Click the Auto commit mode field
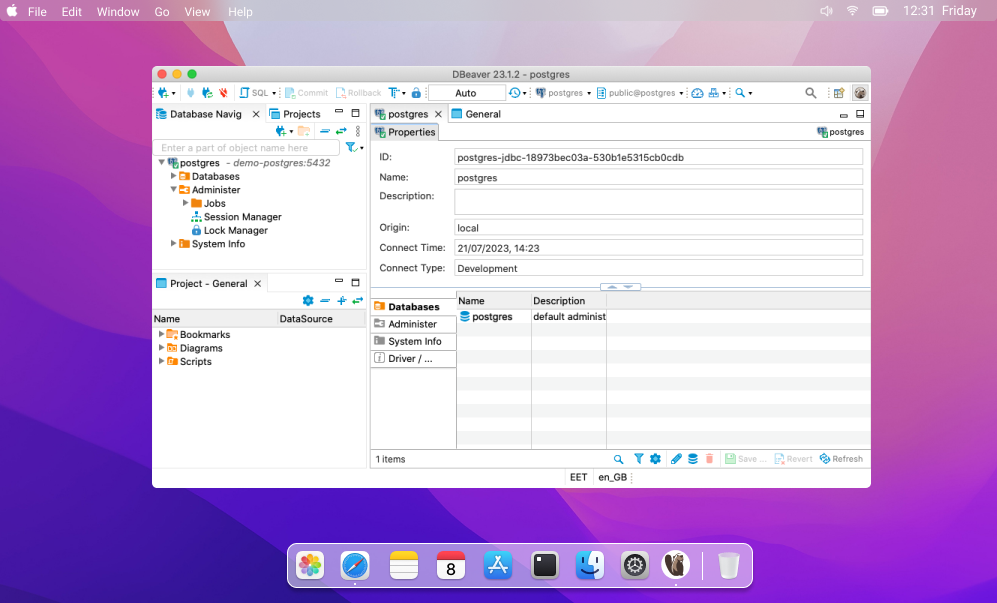997x603 pixels. (467, 93)
